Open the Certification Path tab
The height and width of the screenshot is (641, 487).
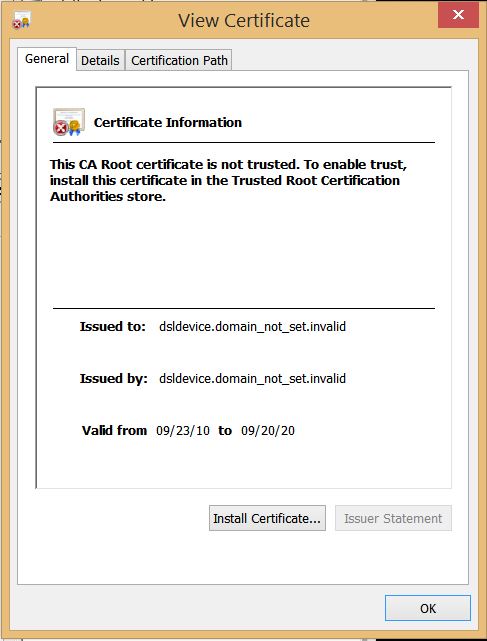[179, 61]
